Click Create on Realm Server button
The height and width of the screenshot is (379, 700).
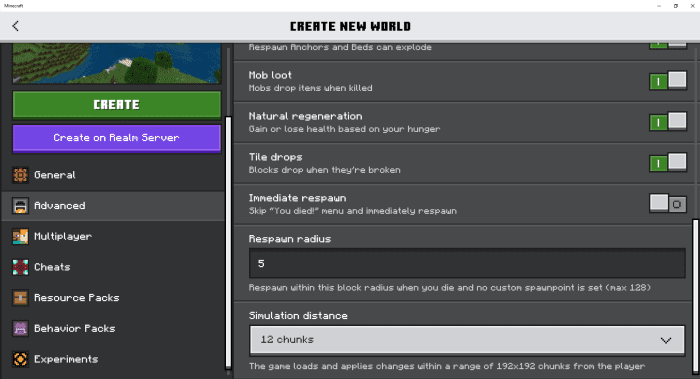(x=117, y=138)
